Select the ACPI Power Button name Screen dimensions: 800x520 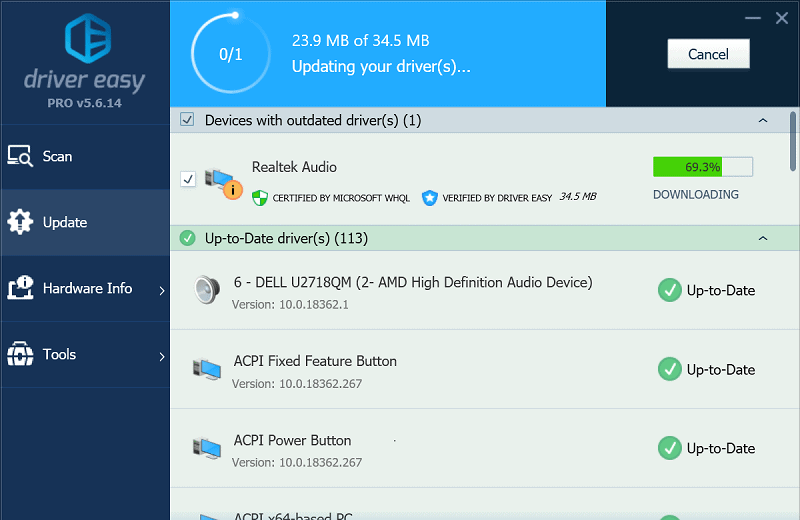(x=292, y=440)
